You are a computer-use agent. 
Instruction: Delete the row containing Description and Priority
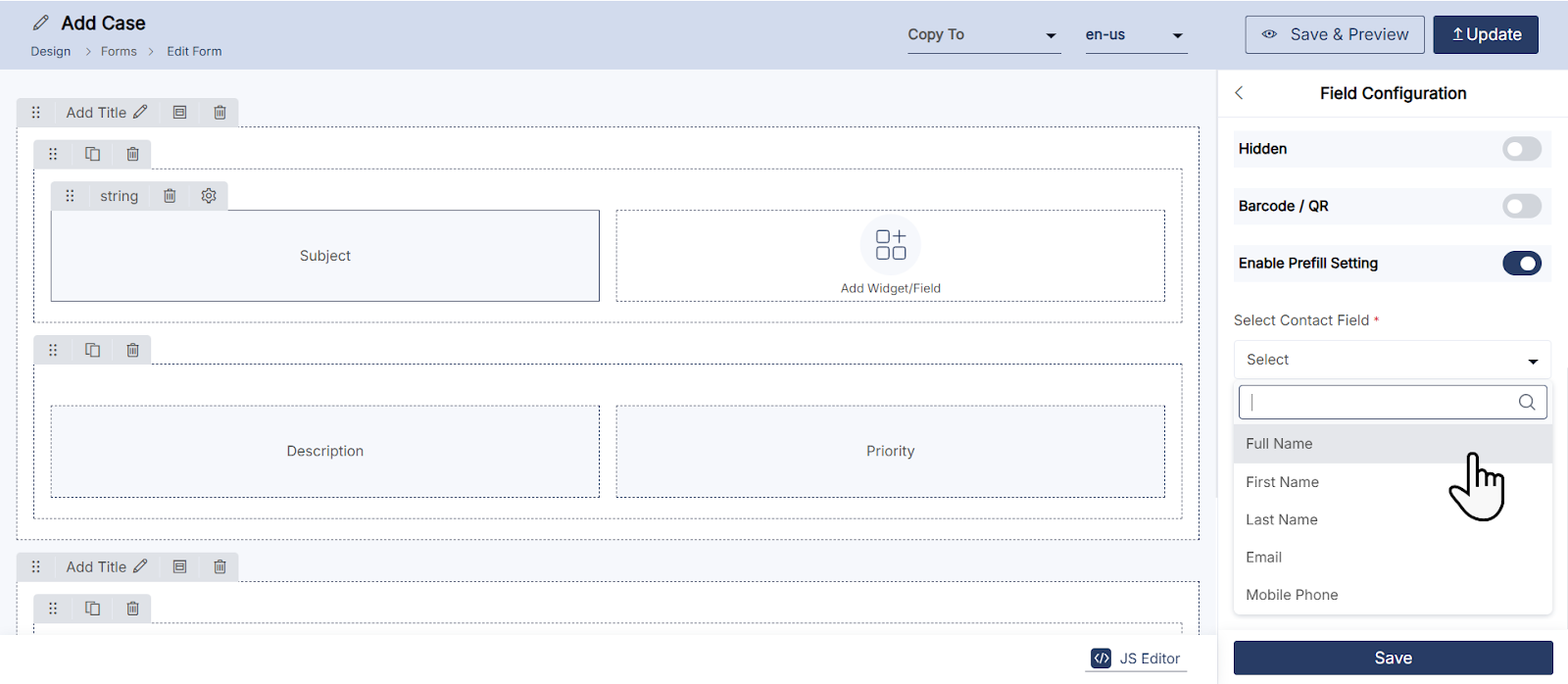click(x=132, y=350)
